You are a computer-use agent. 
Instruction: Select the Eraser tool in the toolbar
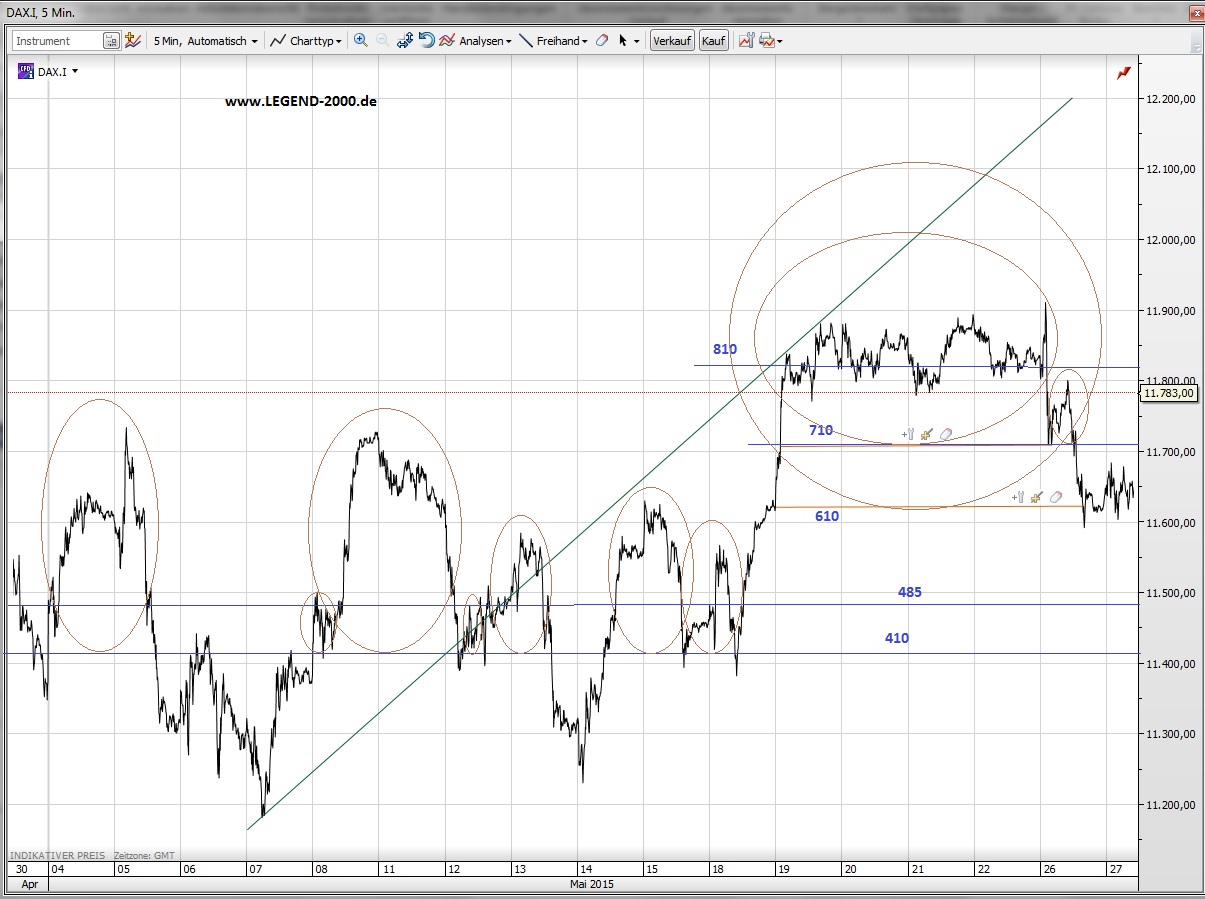tap(602, 40)
